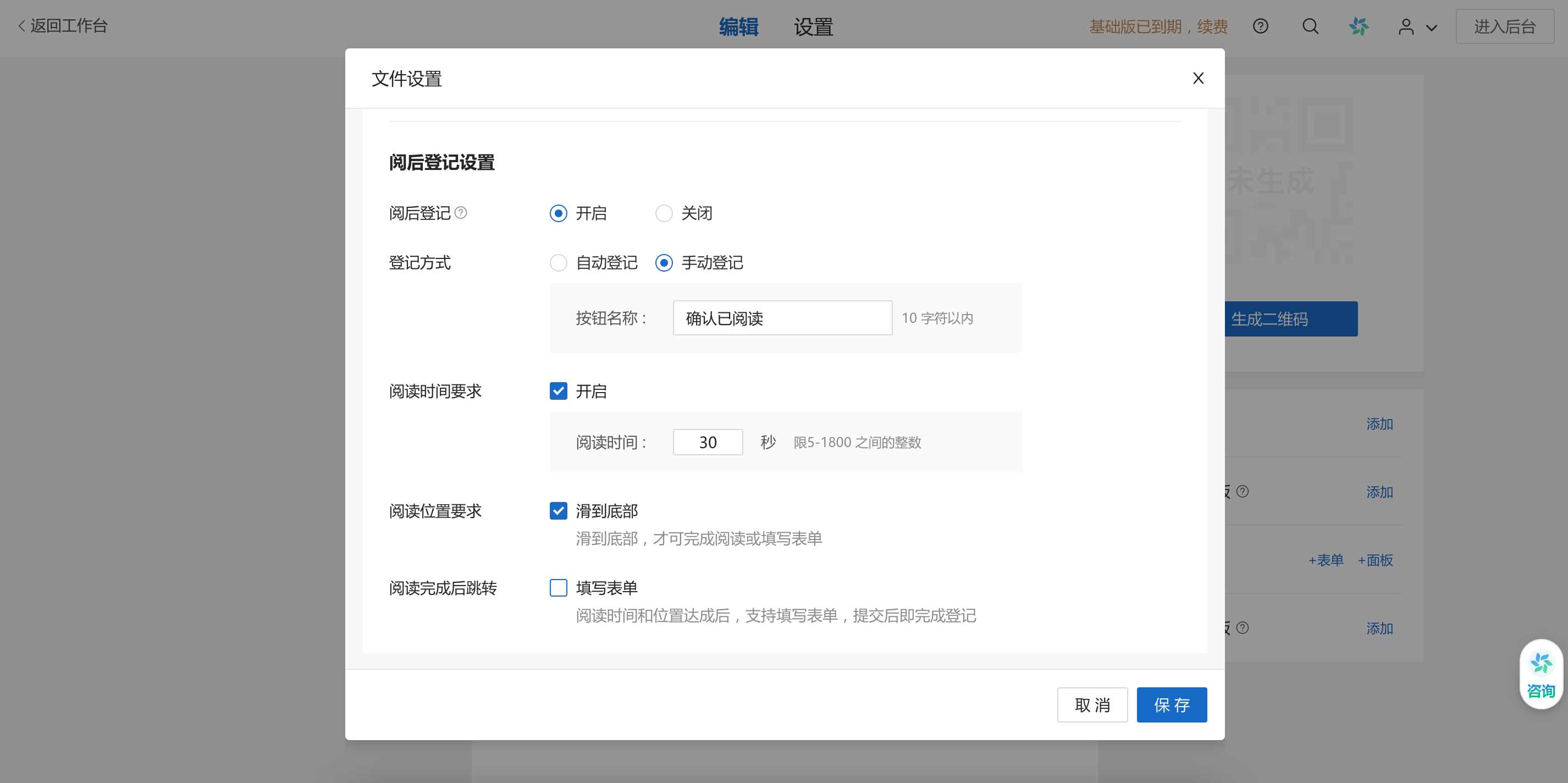Select 关闭 radio for 阅后登记
This screenshot has width=1568, height=783.
pos(664,213)
